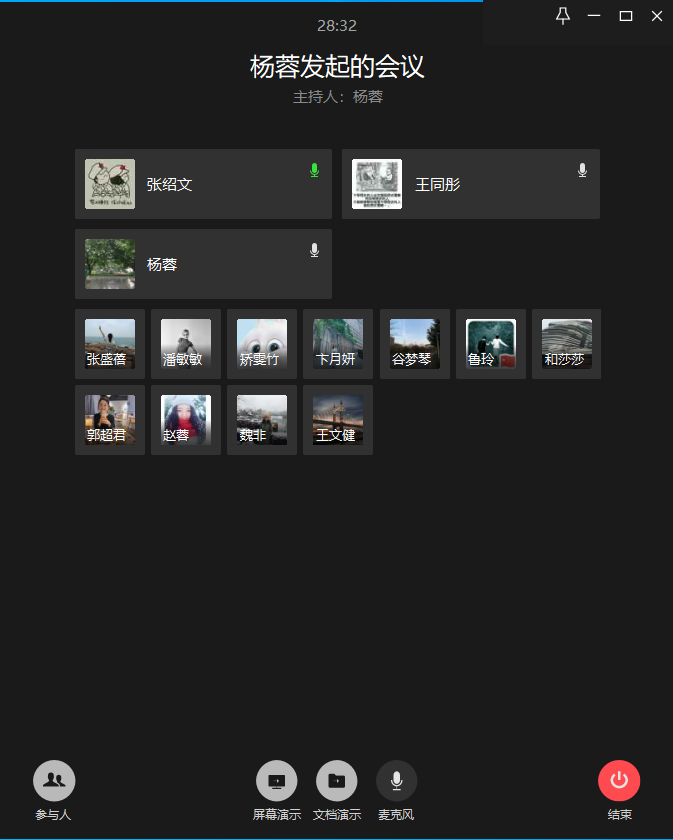Image resolution: width=673 pixels, height=840 pixels.
Task: Click 杨蓉's microphone icon
Action: point(315,250)
